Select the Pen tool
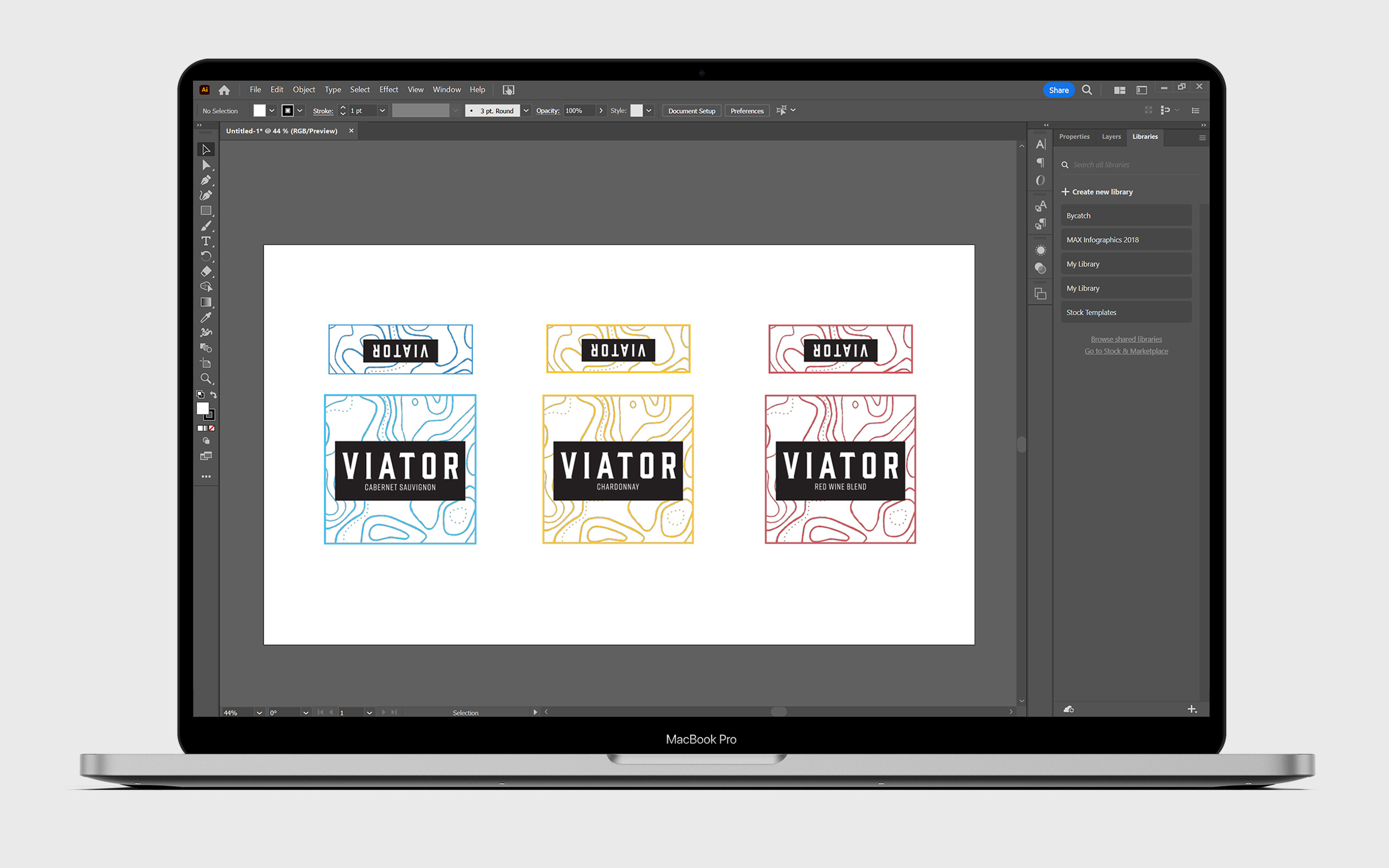 (x=206, y=180)
